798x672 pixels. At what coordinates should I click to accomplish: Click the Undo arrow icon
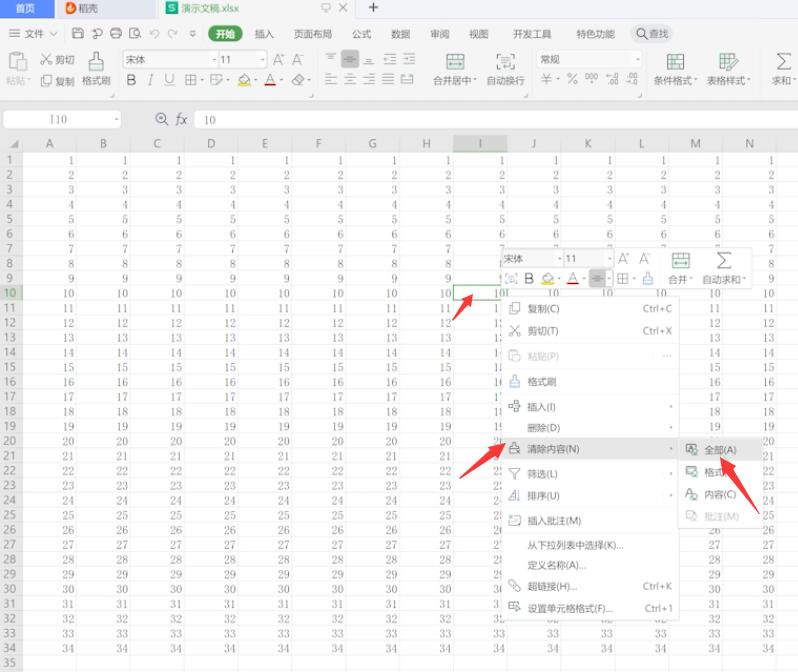pos(154,34)
